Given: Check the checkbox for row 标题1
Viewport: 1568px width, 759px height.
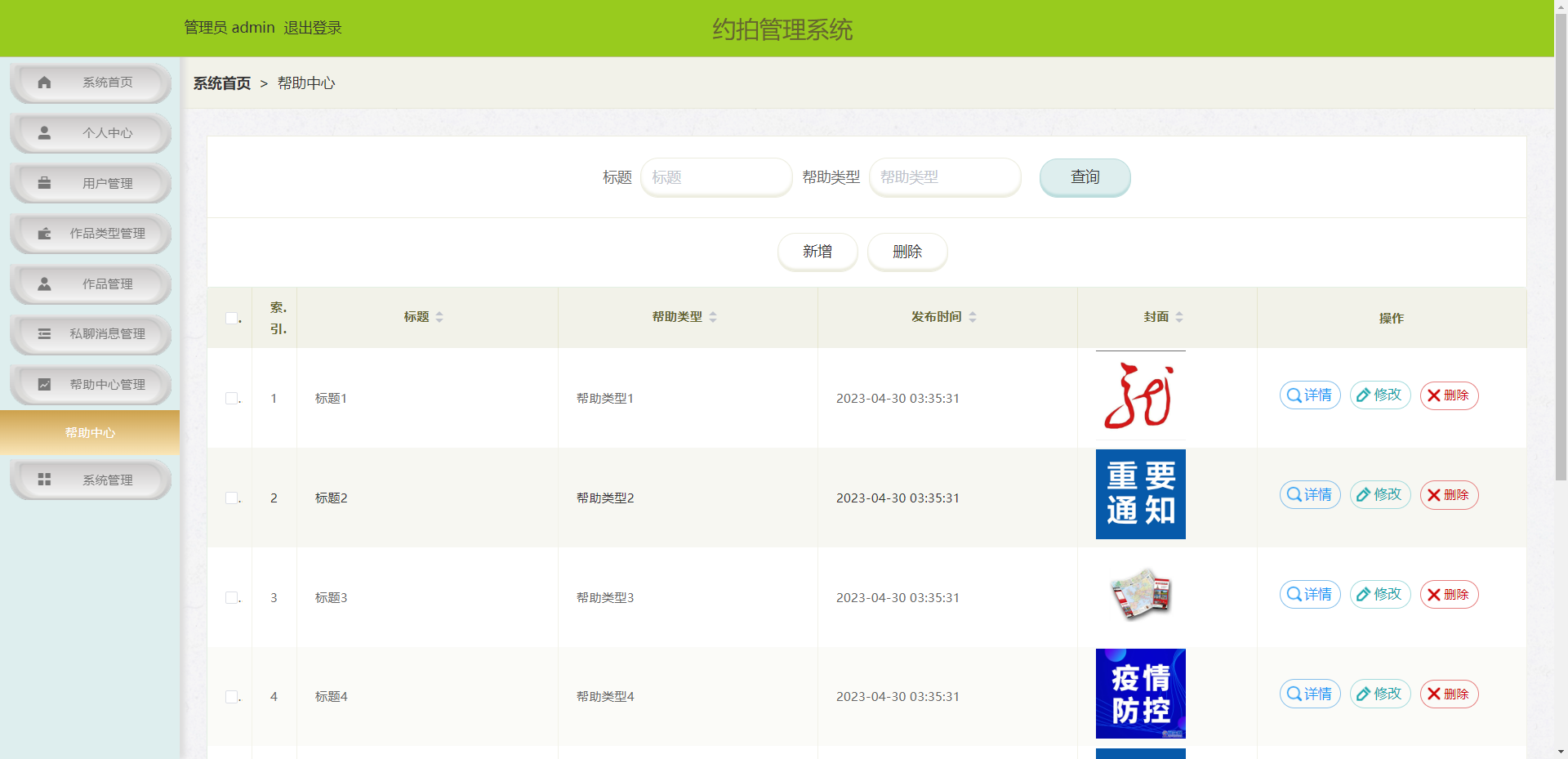Looking at the screenshot, I should click(x=231, y=398).
